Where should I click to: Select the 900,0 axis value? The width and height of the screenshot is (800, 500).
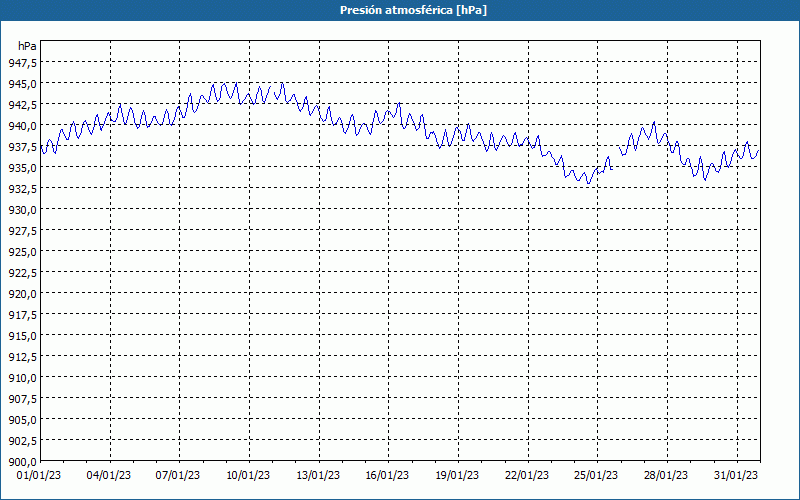click(22, 462)
